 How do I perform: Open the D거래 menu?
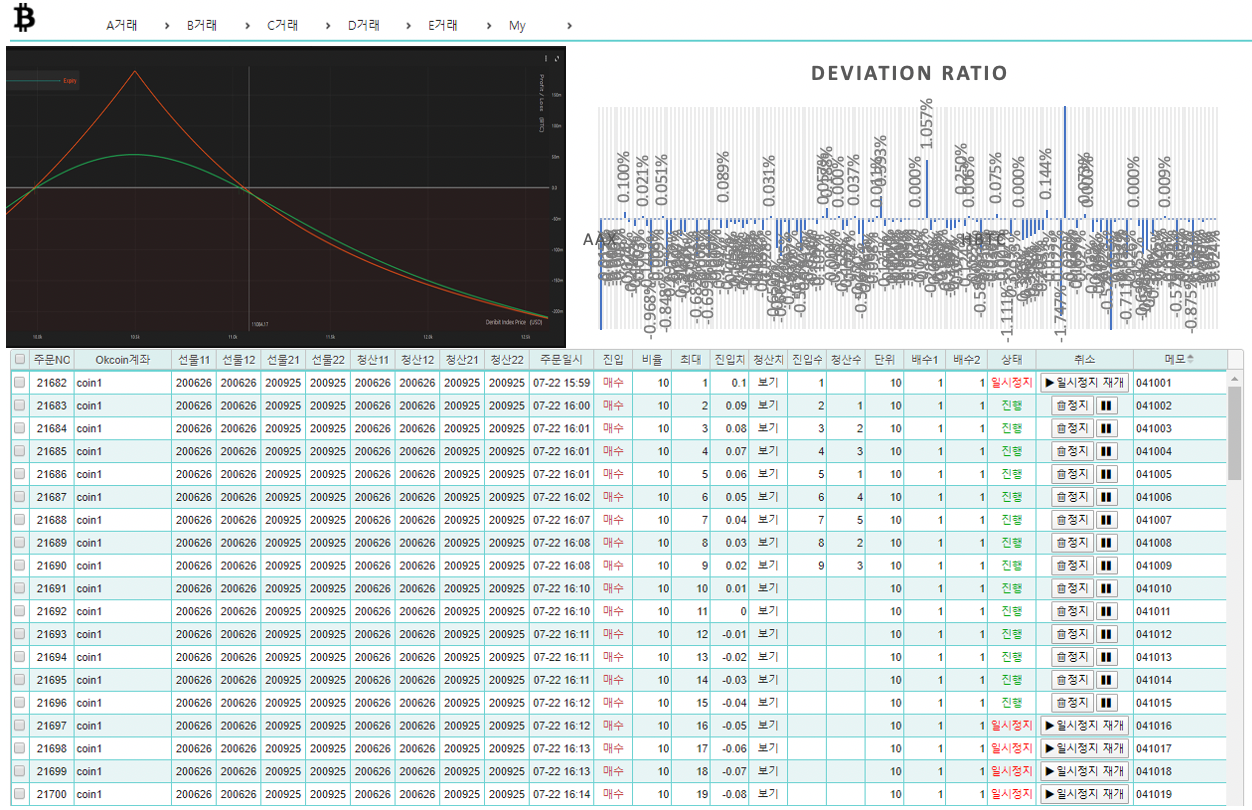[x=363, y=26]
